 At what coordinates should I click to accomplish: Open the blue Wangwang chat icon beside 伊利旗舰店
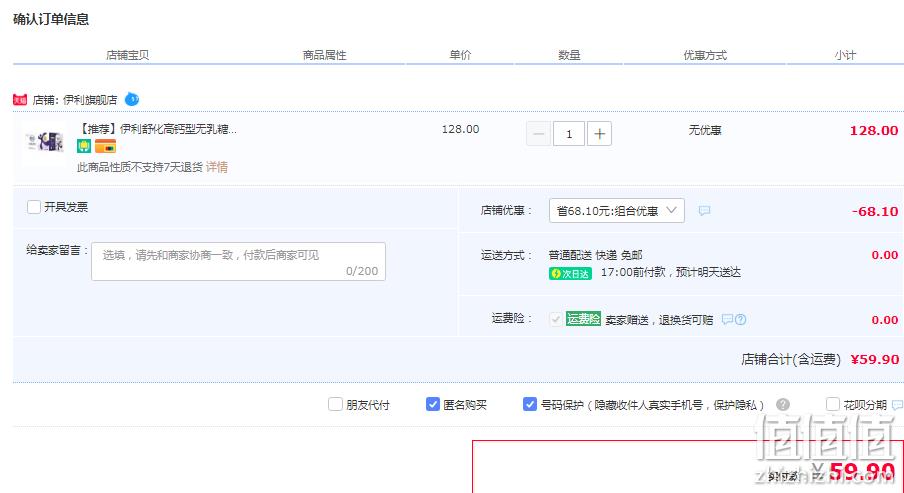pyautogui.click(x=132, y=99)
